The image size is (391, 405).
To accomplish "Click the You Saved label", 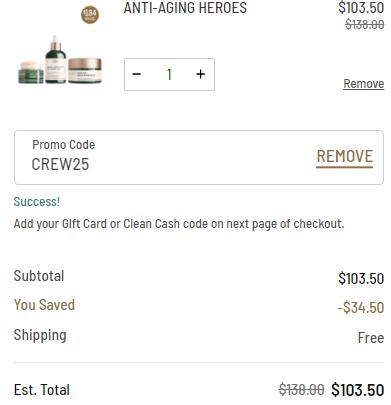I will (44, 305).
